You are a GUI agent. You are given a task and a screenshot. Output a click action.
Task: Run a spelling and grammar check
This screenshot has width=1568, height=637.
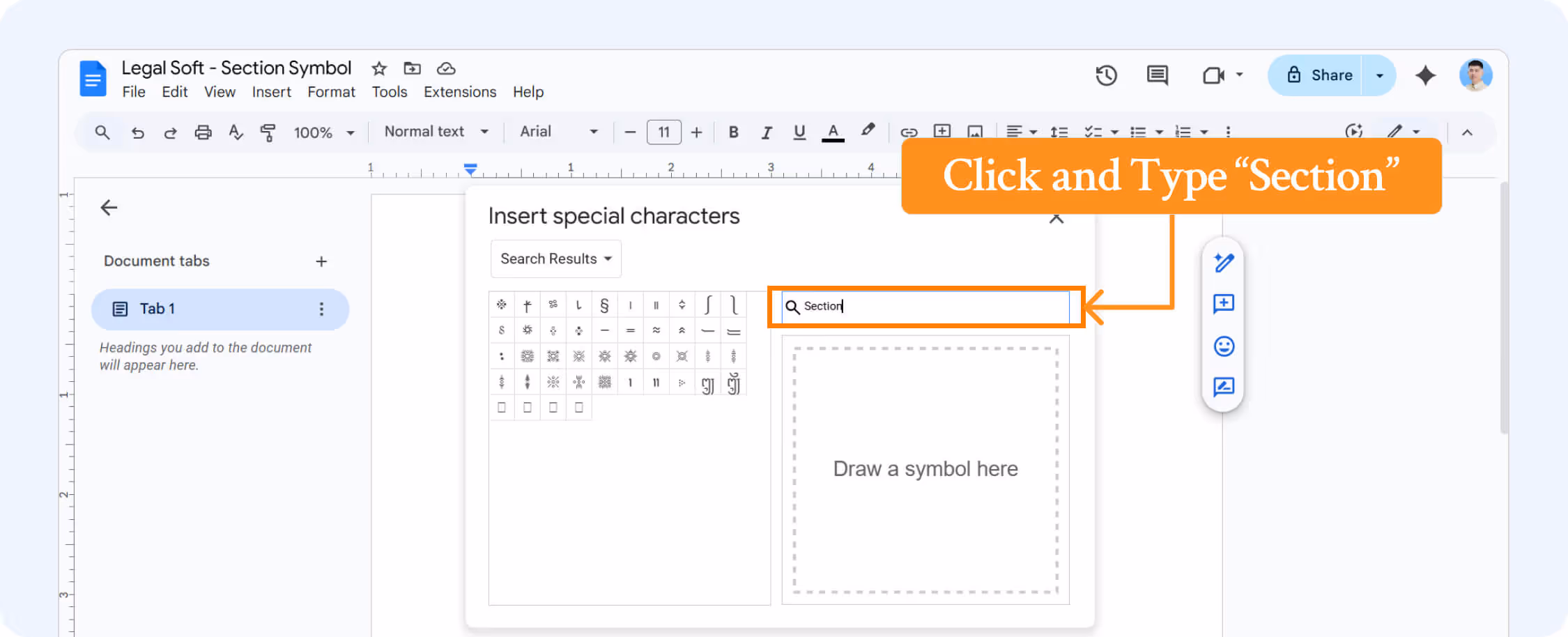click(236, 132)
